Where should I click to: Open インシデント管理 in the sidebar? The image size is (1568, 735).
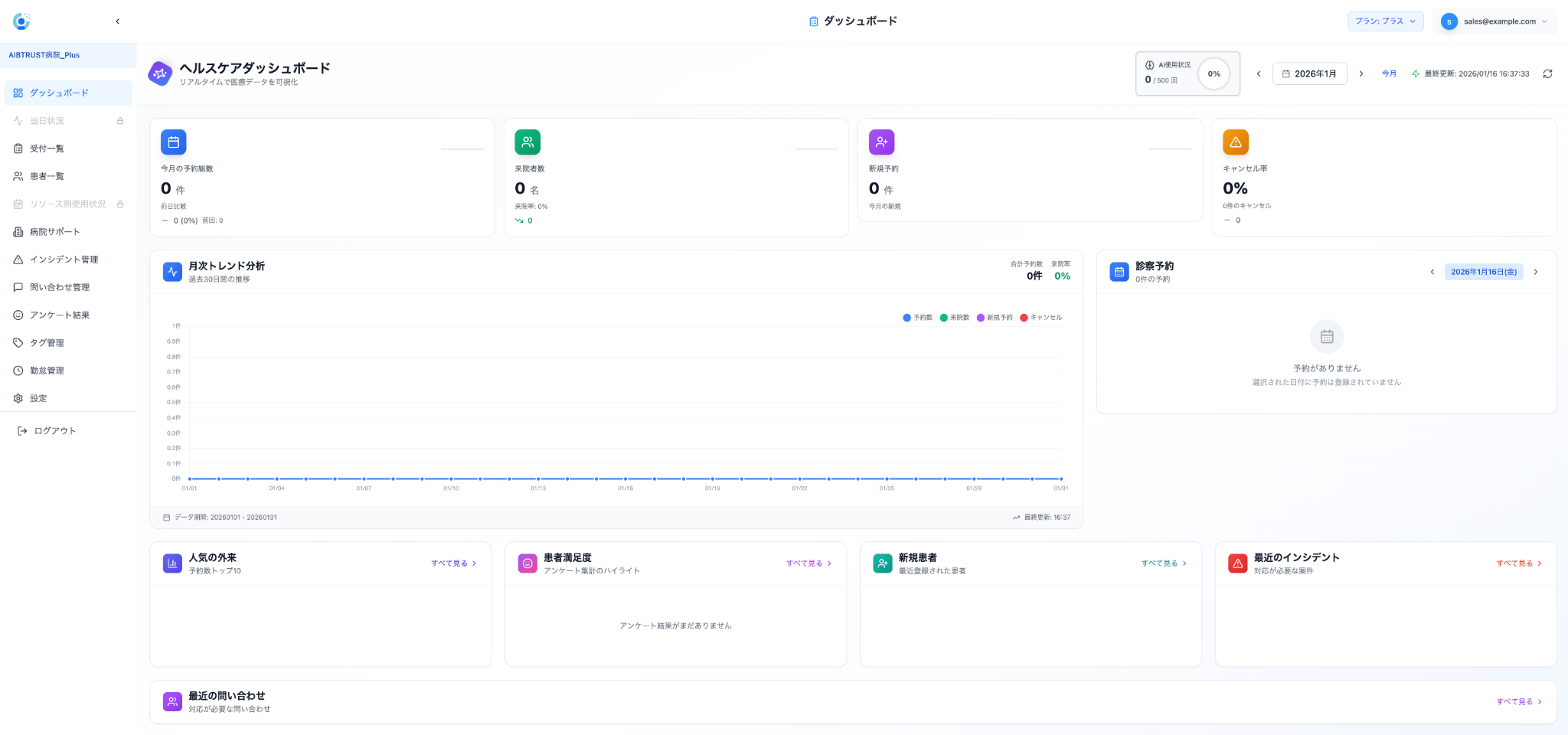[64, 260]
